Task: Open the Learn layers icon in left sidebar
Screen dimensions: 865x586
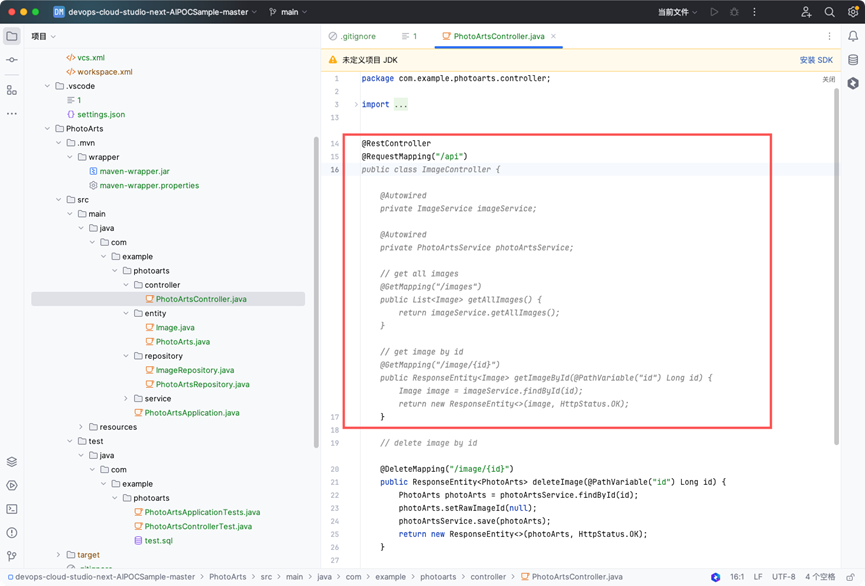Action: click(x=12, y=462)
